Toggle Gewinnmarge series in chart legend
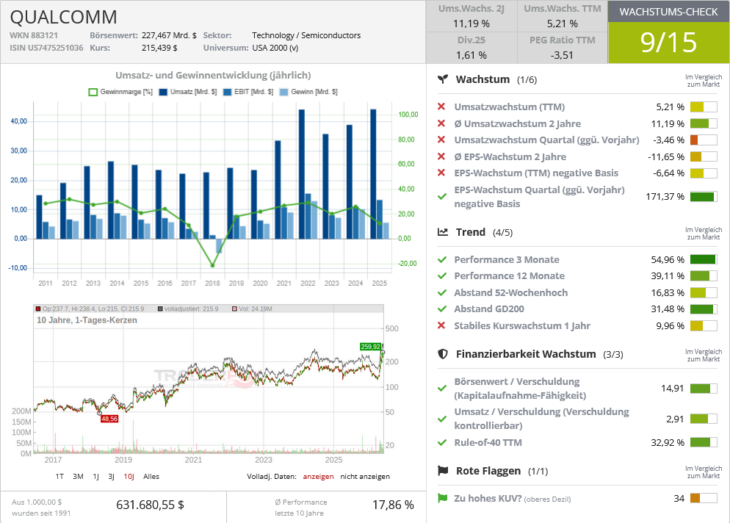 click(x=121, y=92)
